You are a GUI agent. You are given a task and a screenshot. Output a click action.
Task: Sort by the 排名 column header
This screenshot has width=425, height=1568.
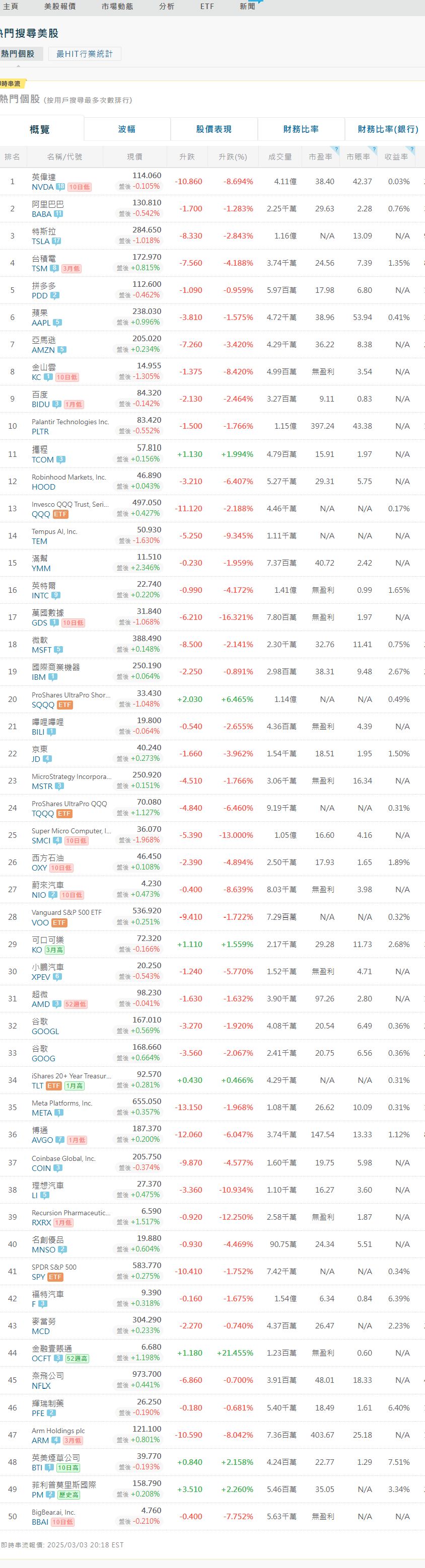(12, 157)
